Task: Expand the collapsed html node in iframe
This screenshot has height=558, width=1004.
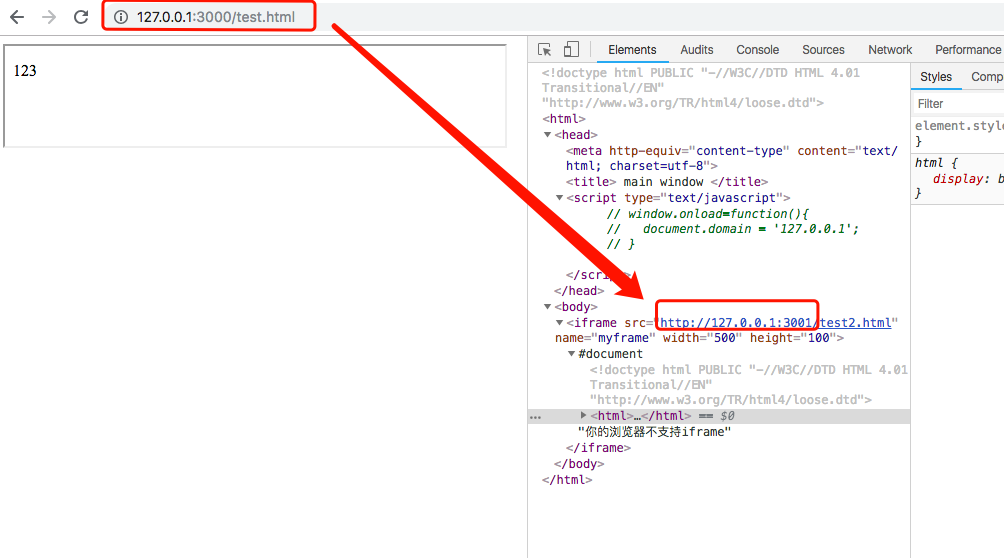Action: tap(584, 415)
